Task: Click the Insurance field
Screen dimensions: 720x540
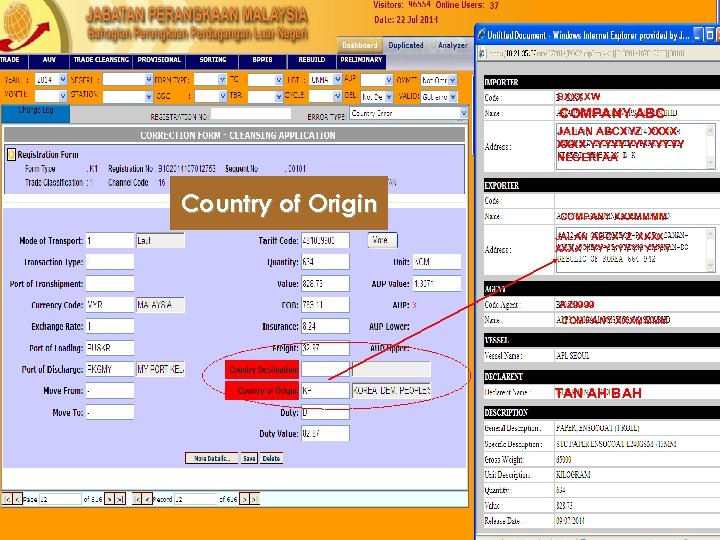Action: click(x=325, y=326)
